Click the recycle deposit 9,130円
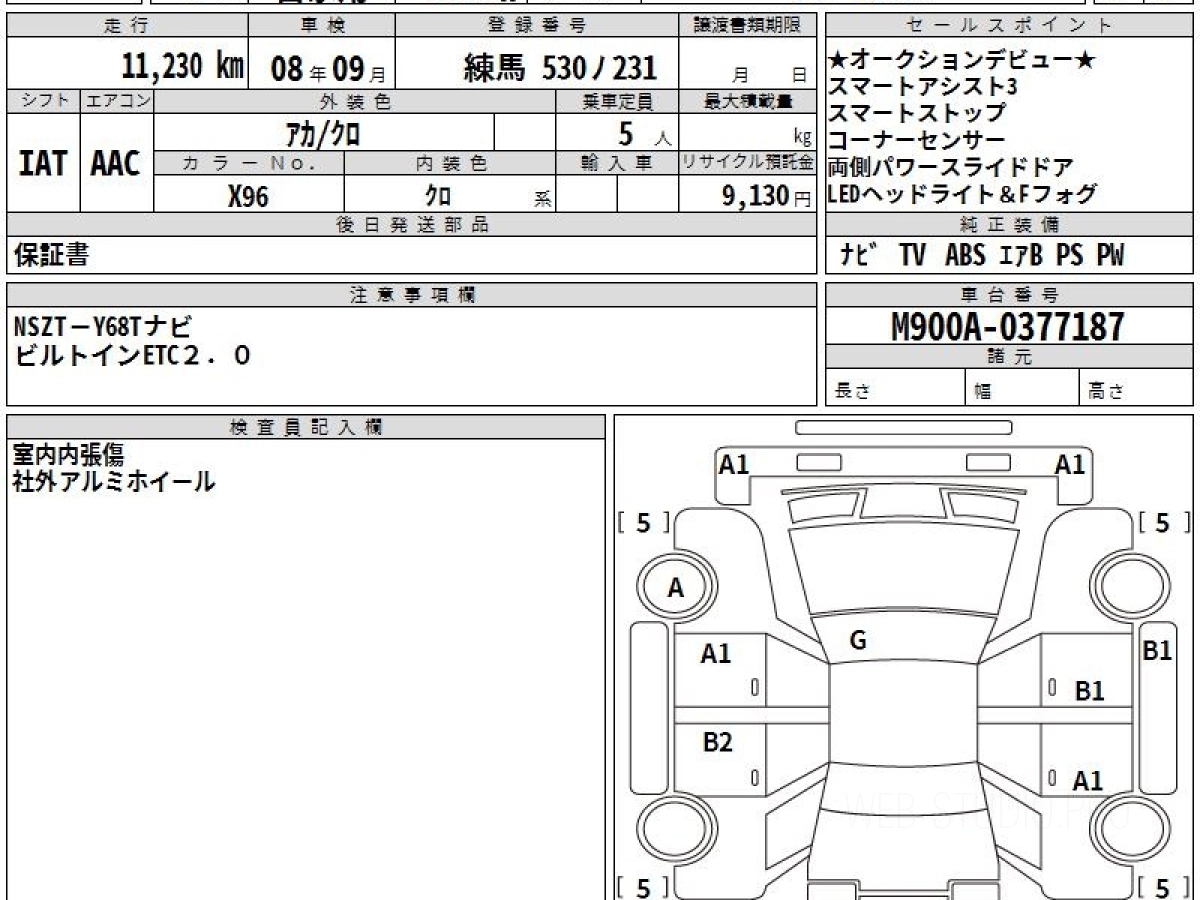 pyautogui.click(x=766, y=196)
